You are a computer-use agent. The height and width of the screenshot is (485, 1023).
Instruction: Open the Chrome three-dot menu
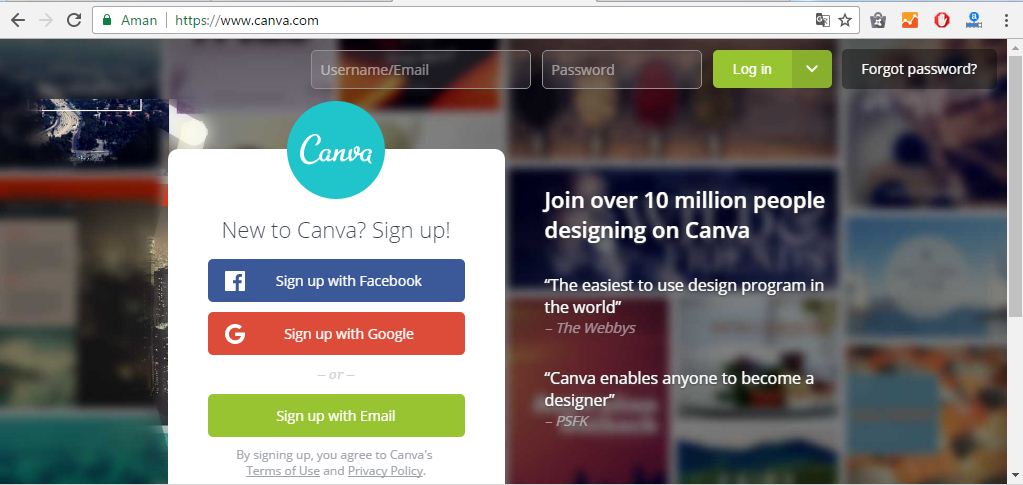click(x=1007, y=20)
